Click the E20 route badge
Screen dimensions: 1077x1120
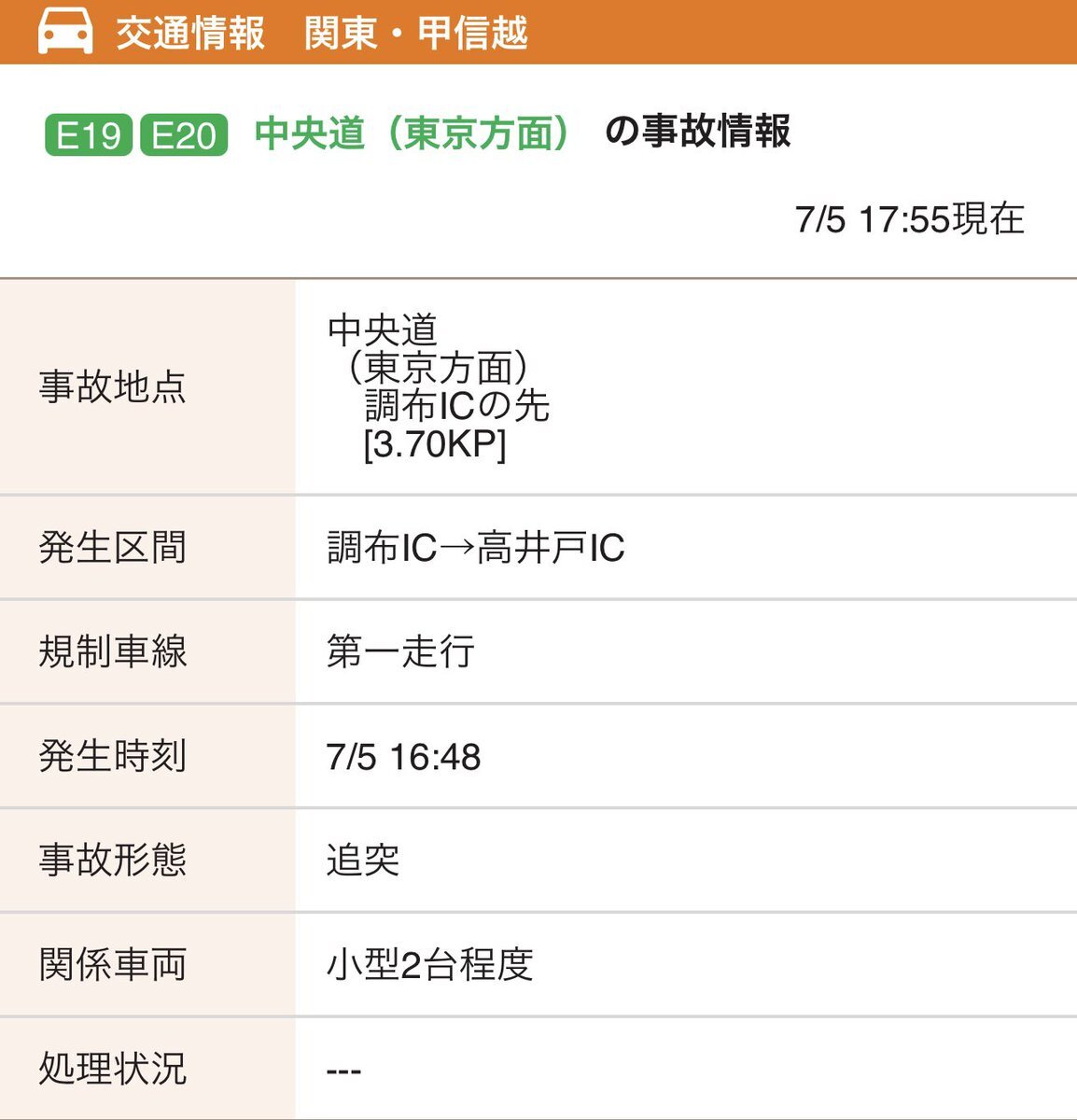pyautogui.click(x=184, y=134)
